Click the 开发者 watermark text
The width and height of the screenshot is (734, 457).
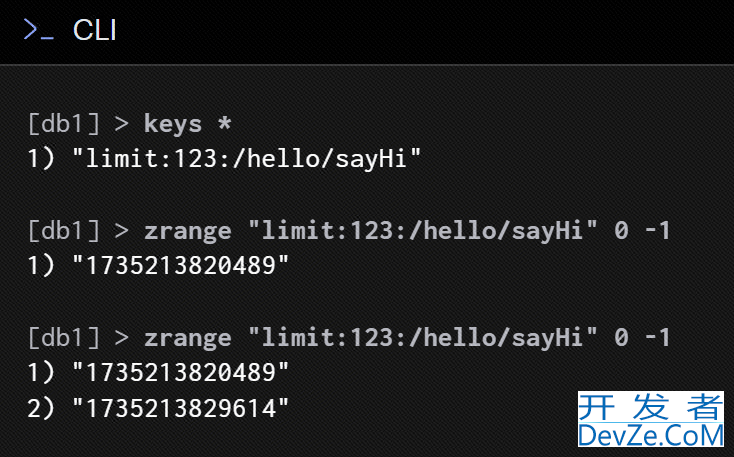click(651, 407)
